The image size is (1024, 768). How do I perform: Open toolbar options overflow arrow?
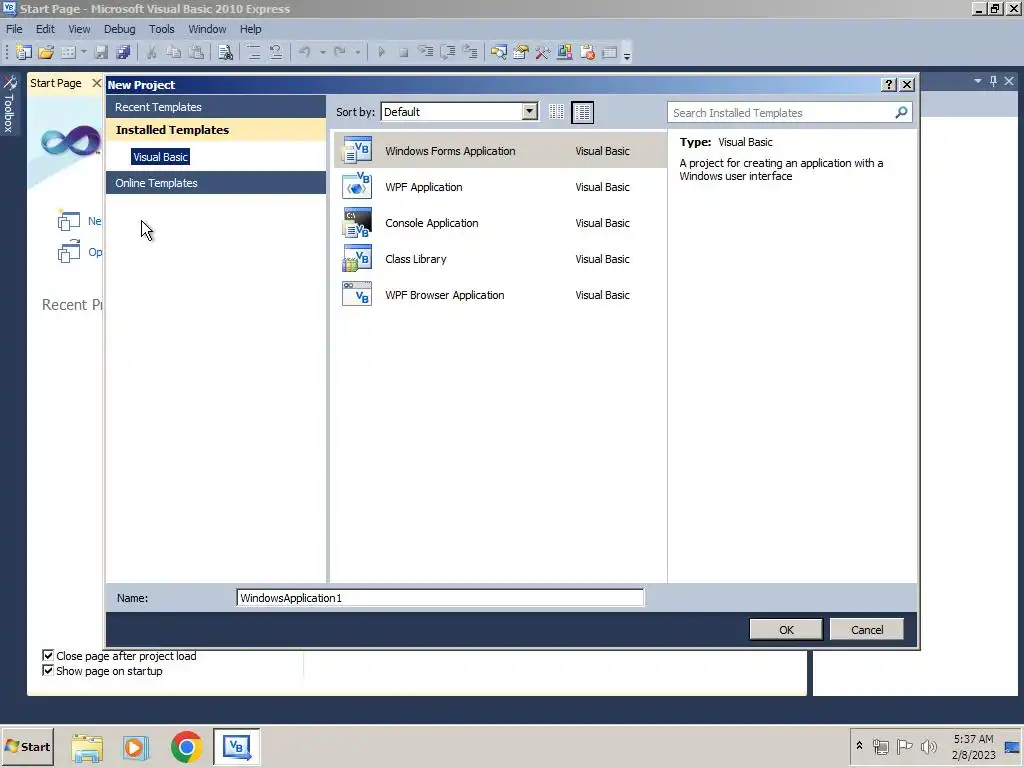(x=627, y=54)
